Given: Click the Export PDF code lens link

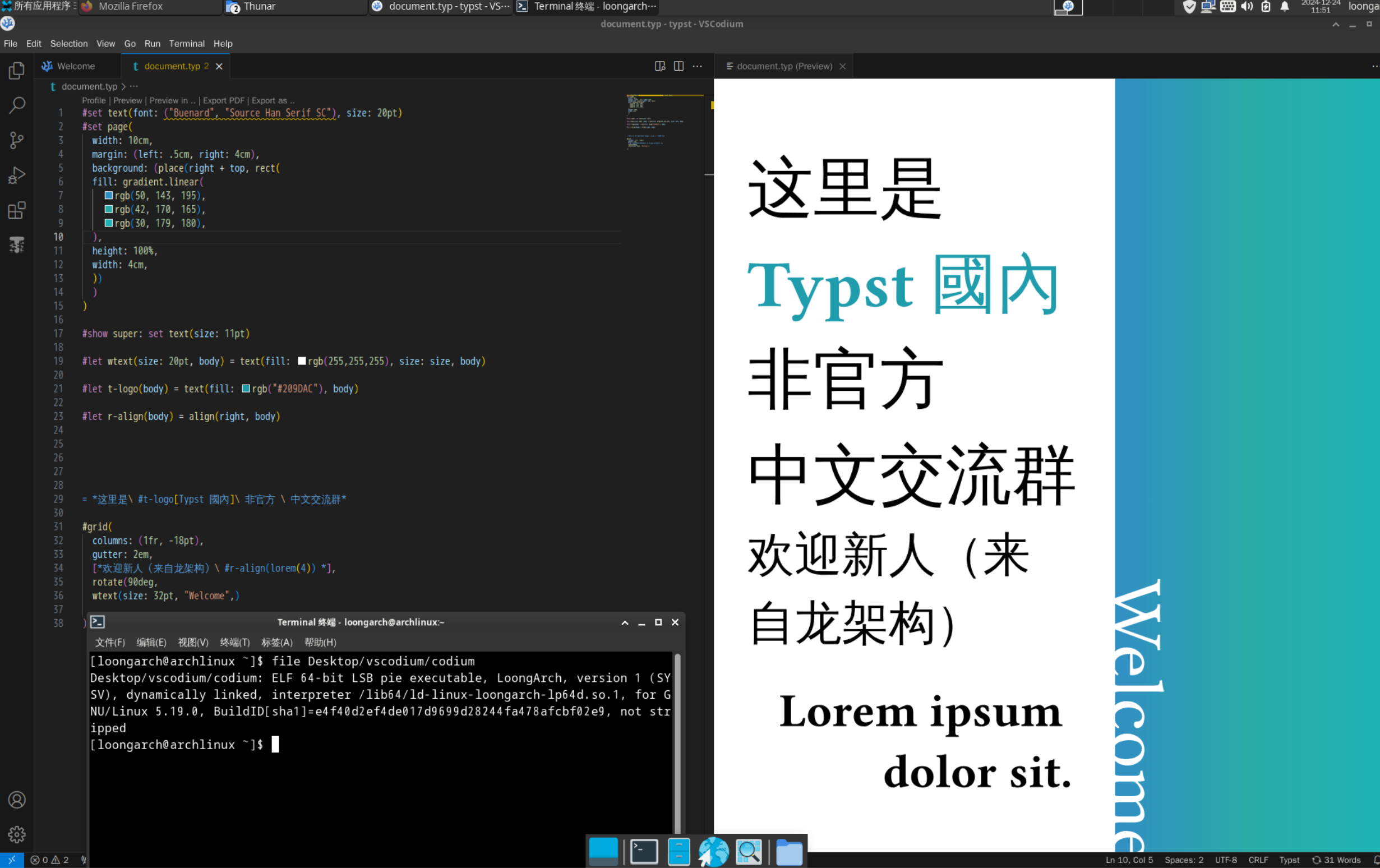Looking at the screenshot, I should pyautogui.click(x=224, y=100).
